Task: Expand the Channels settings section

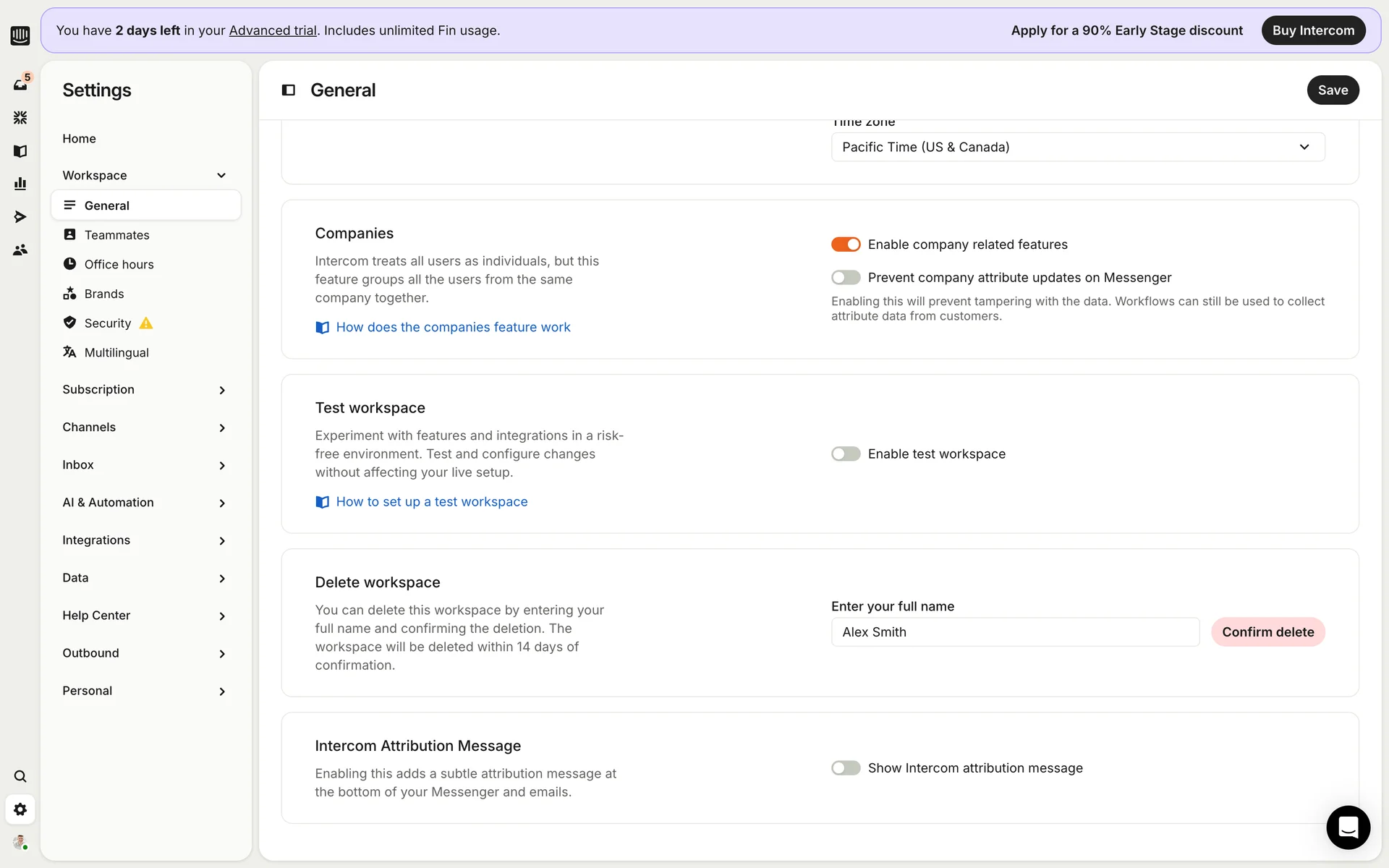Action: point(145,427)
